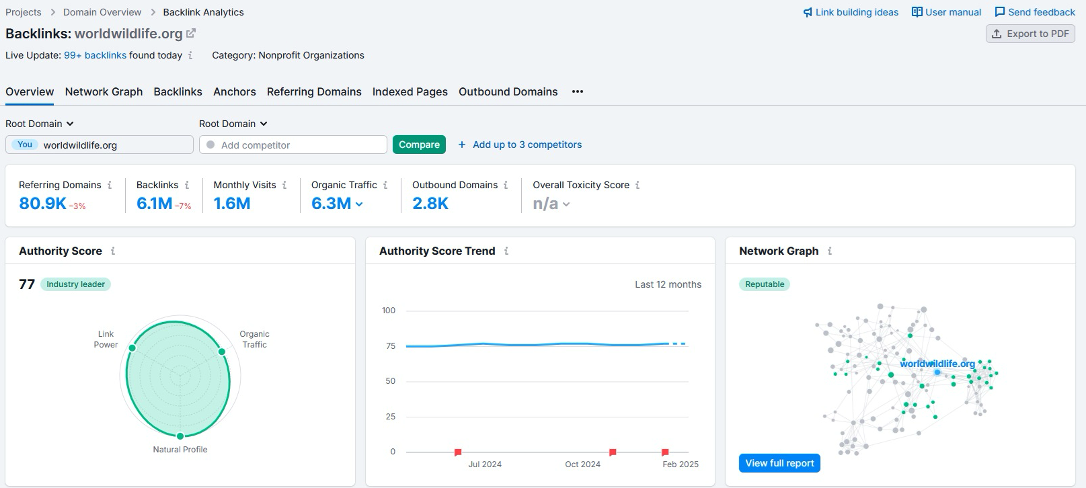Switch to the Overview tab
This screenshot has height=488, width=1086.
point(30,91)
